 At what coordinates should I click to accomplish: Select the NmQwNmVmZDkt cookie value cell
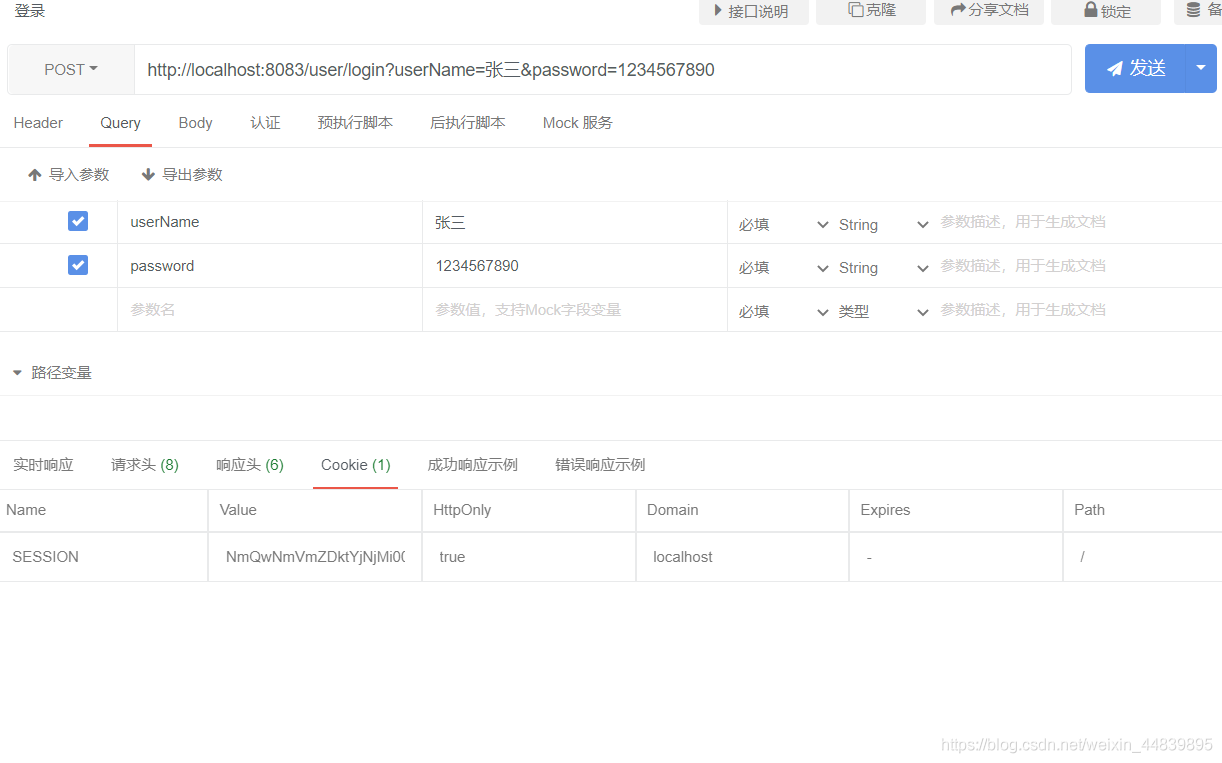pos(315,557)
